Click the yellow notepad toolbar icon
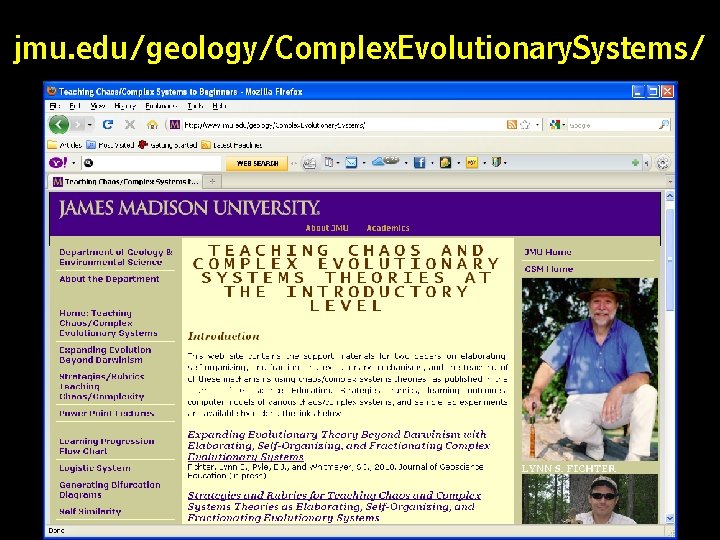This screenshot has width=720, height=540. [445, 163]
